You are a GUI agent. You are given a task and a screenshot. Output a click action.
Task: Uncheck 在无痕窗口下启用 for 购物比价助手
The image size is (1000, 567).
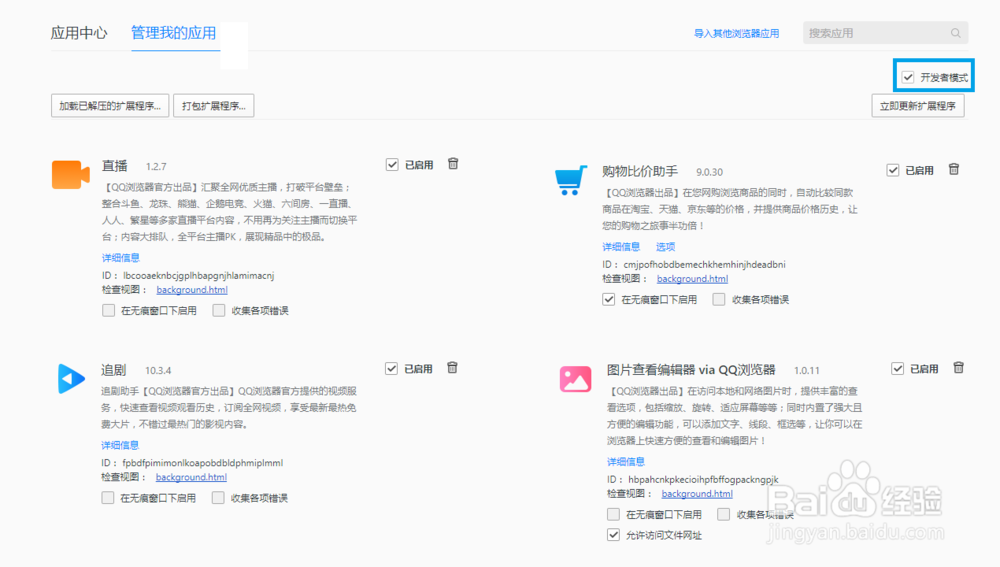(x=609, y=300)
